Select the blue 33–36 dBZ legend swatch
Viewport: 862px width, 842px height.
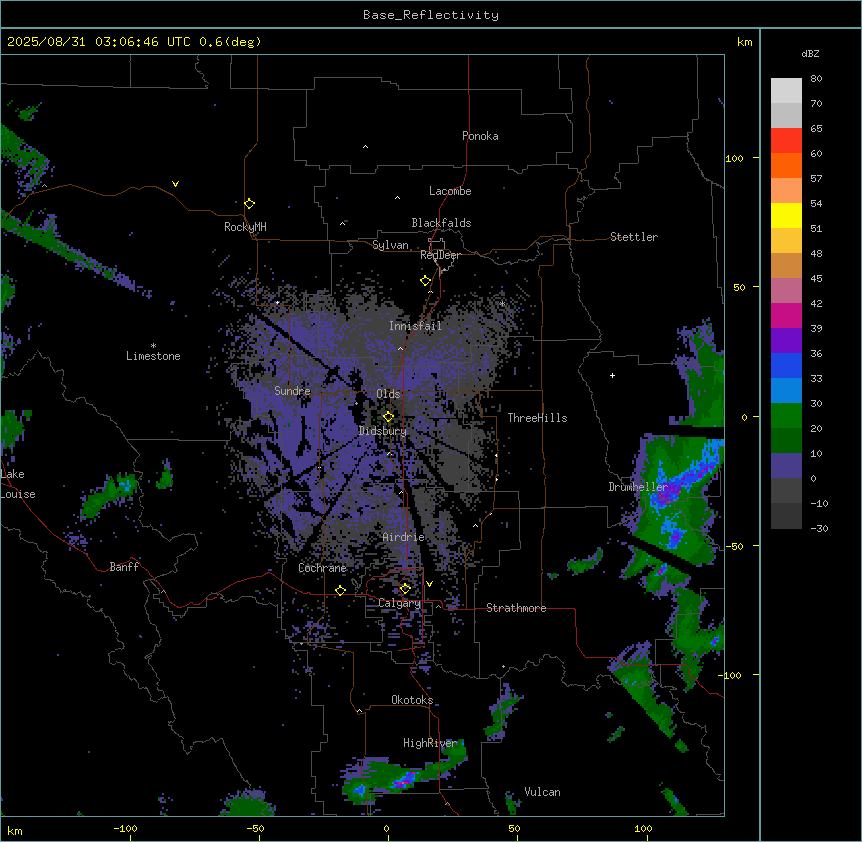786,365
